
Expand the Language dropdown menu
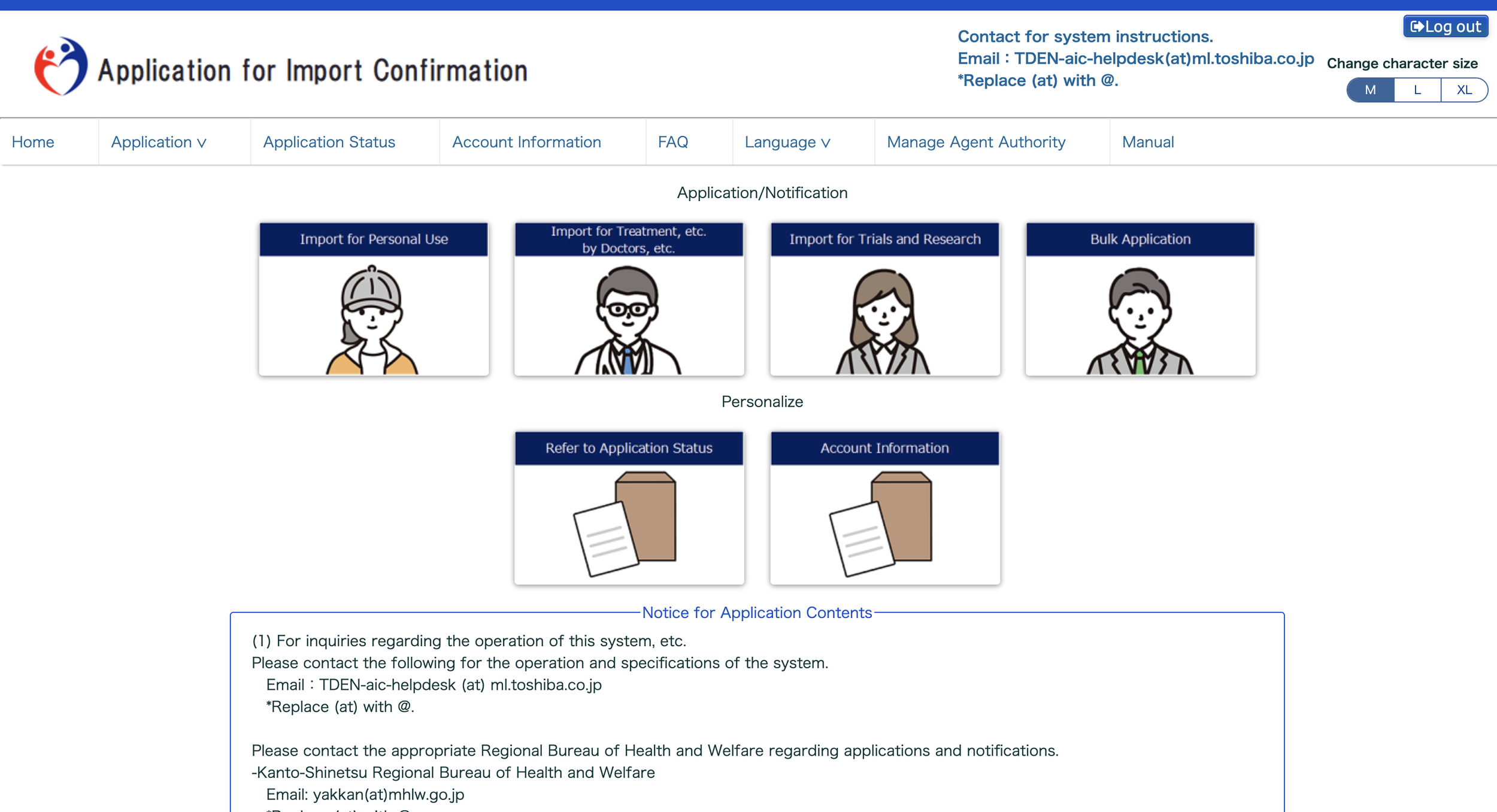[x=787, y=142]
